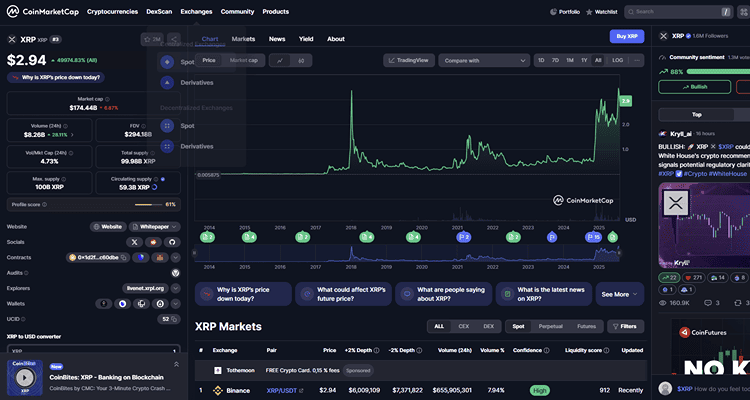Focus the Search input field
The height and width of the screenshot is (400, 750).
[678, 12]
